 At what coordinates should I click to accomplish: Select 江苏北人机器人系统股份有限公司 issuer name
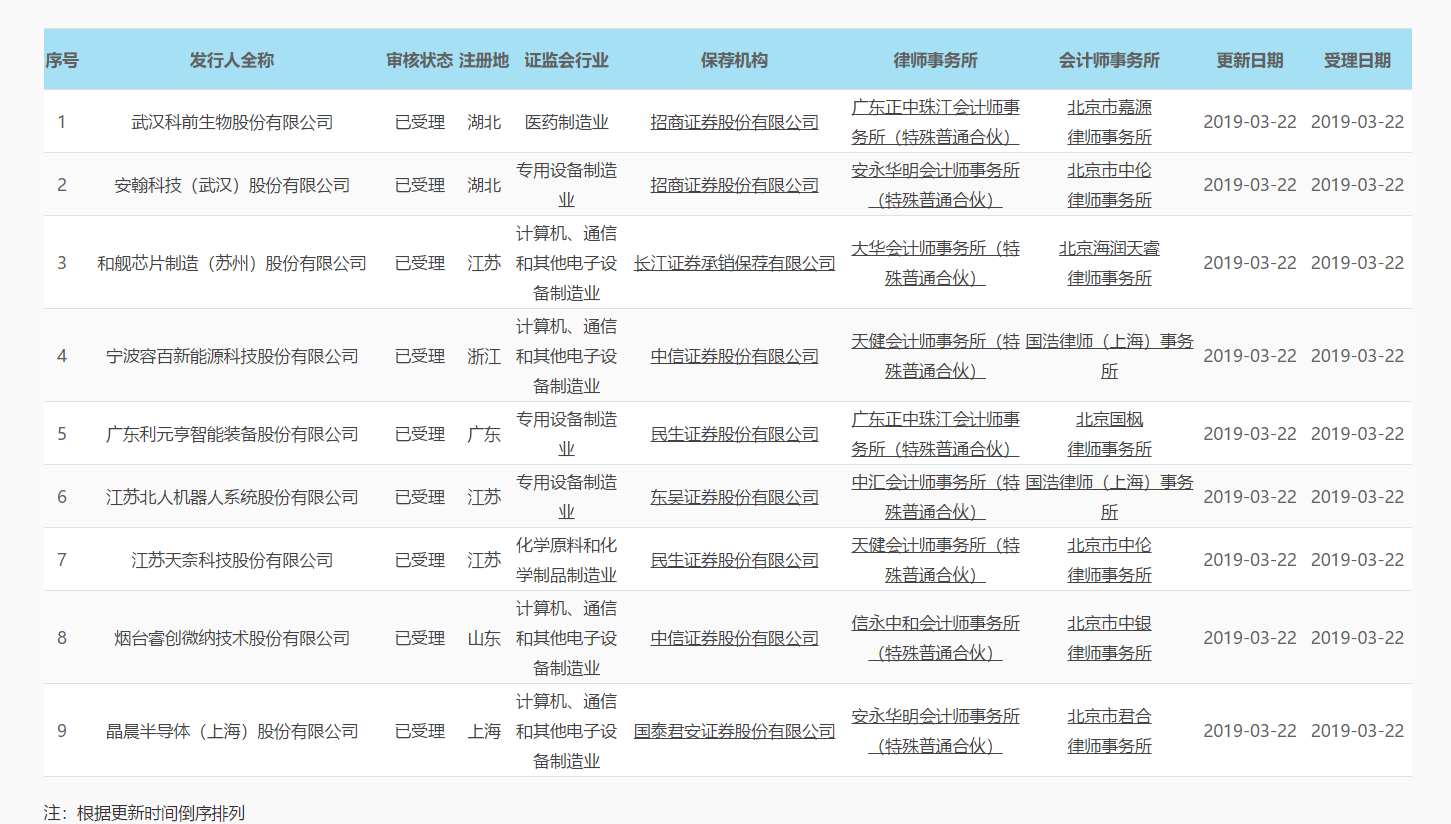pos(232,497)
